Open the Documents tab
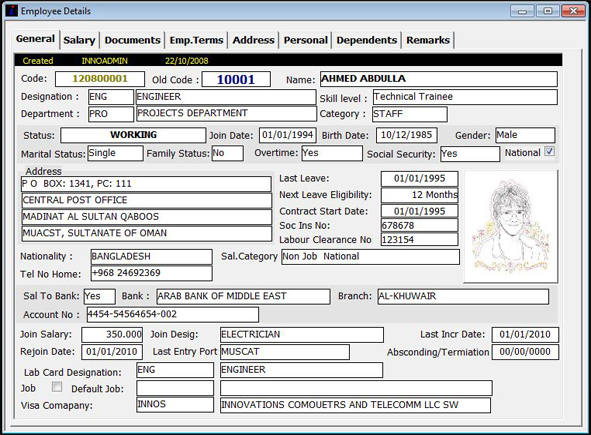The height and width of the screenshot is (435, 591). pos(132,40)
